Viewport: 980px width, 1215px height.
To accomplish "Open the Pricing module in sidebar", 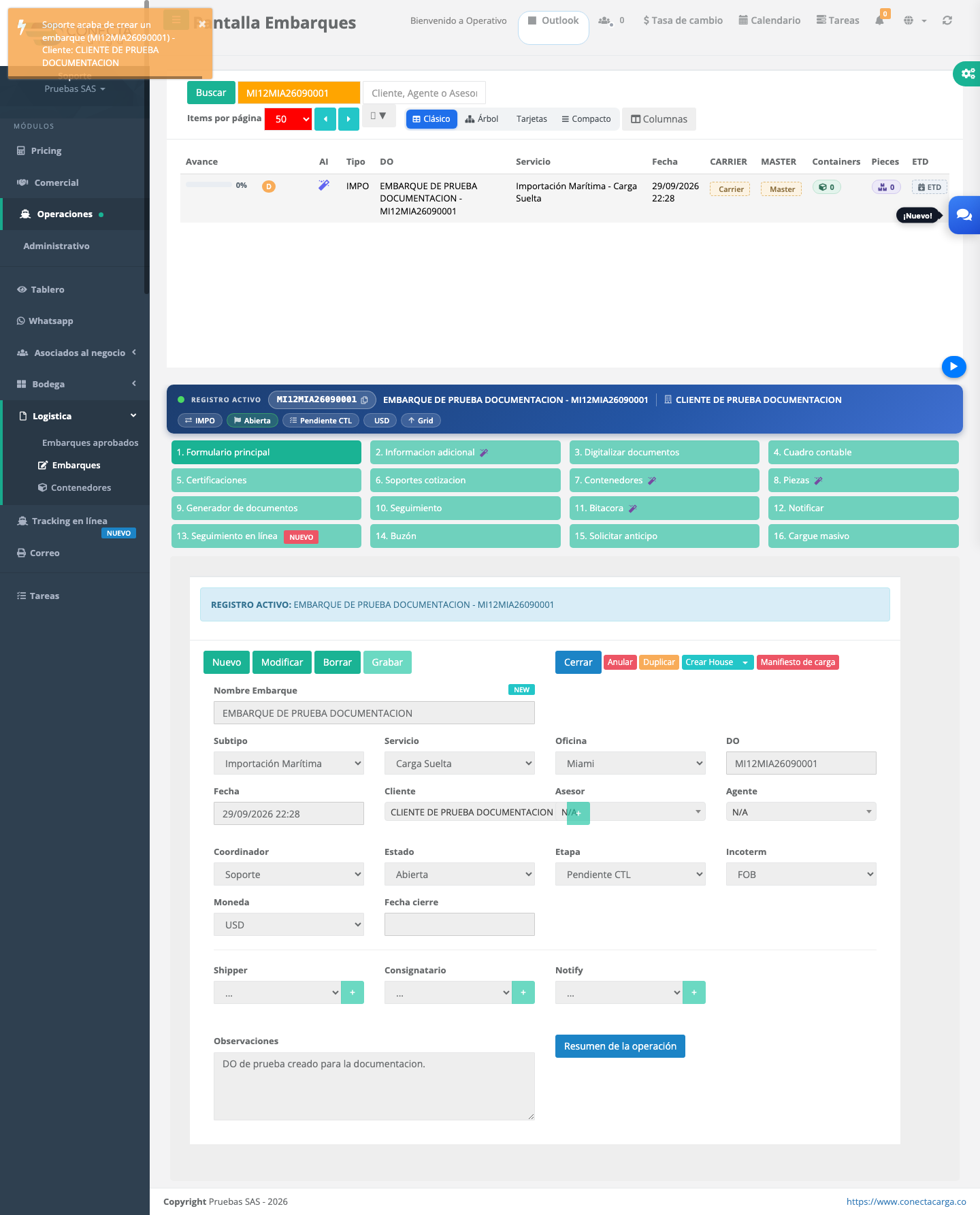I will [46, 151].
